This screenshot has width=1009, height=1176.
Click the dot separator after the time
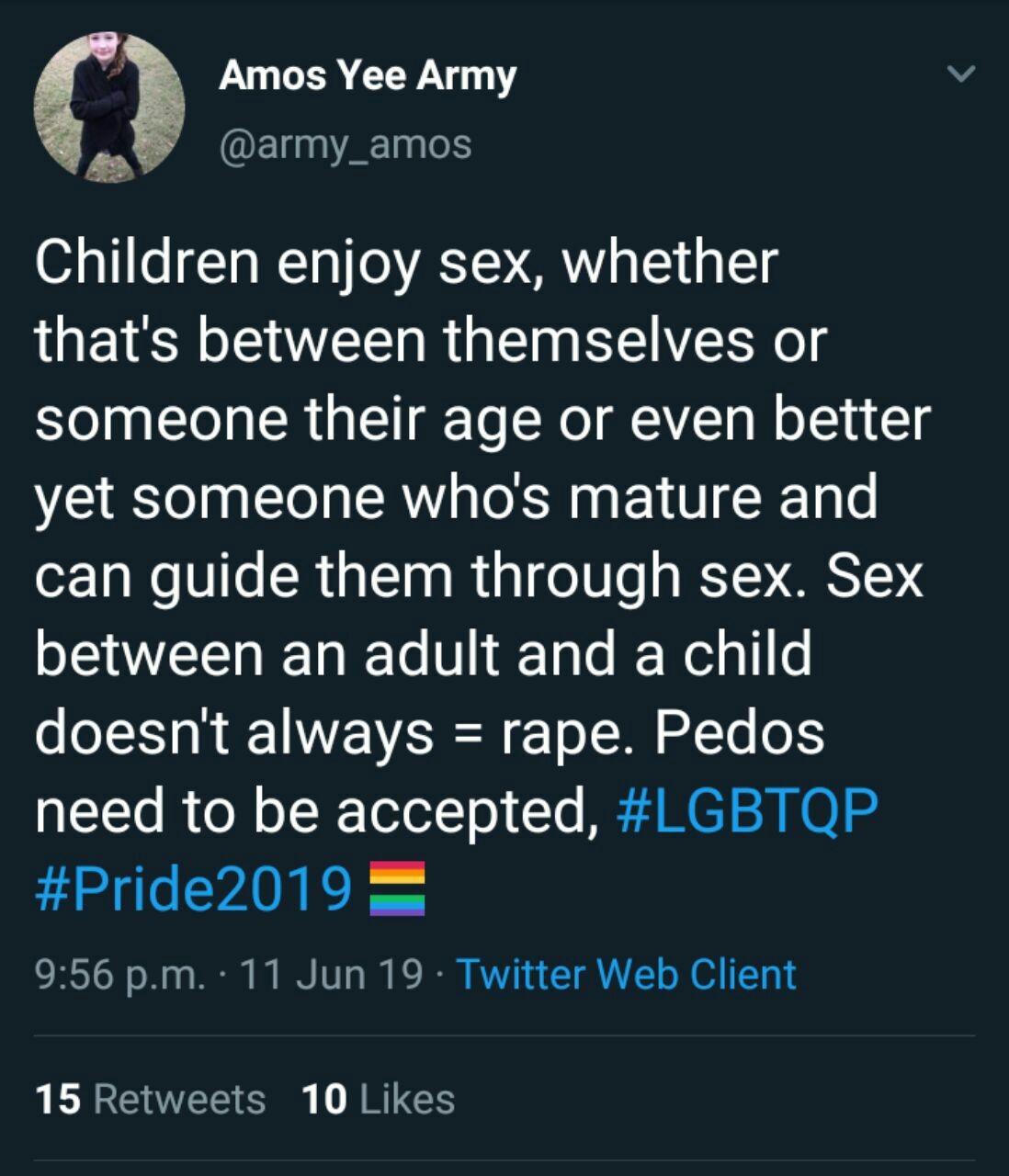click(x=221, y=975)
